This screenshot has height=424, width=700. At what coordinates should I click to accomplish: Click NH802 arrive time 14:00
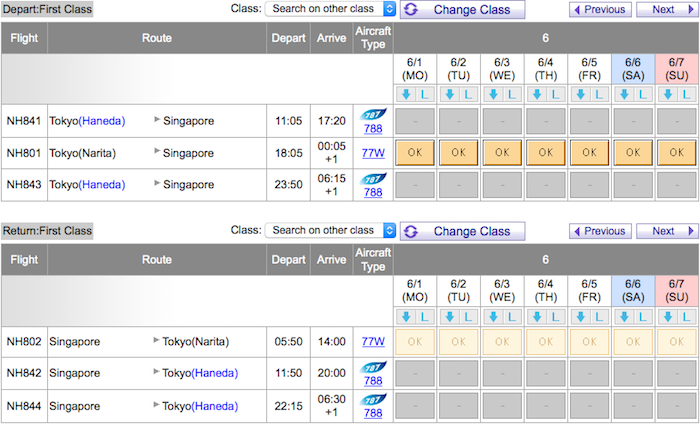(332, 342)
